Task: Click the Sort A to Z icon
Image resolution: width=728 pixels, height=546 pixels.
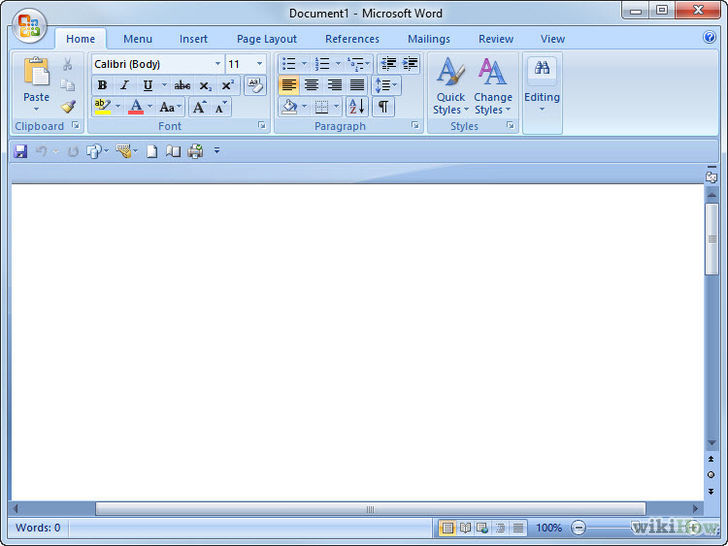Action: (x=357, y=107)
